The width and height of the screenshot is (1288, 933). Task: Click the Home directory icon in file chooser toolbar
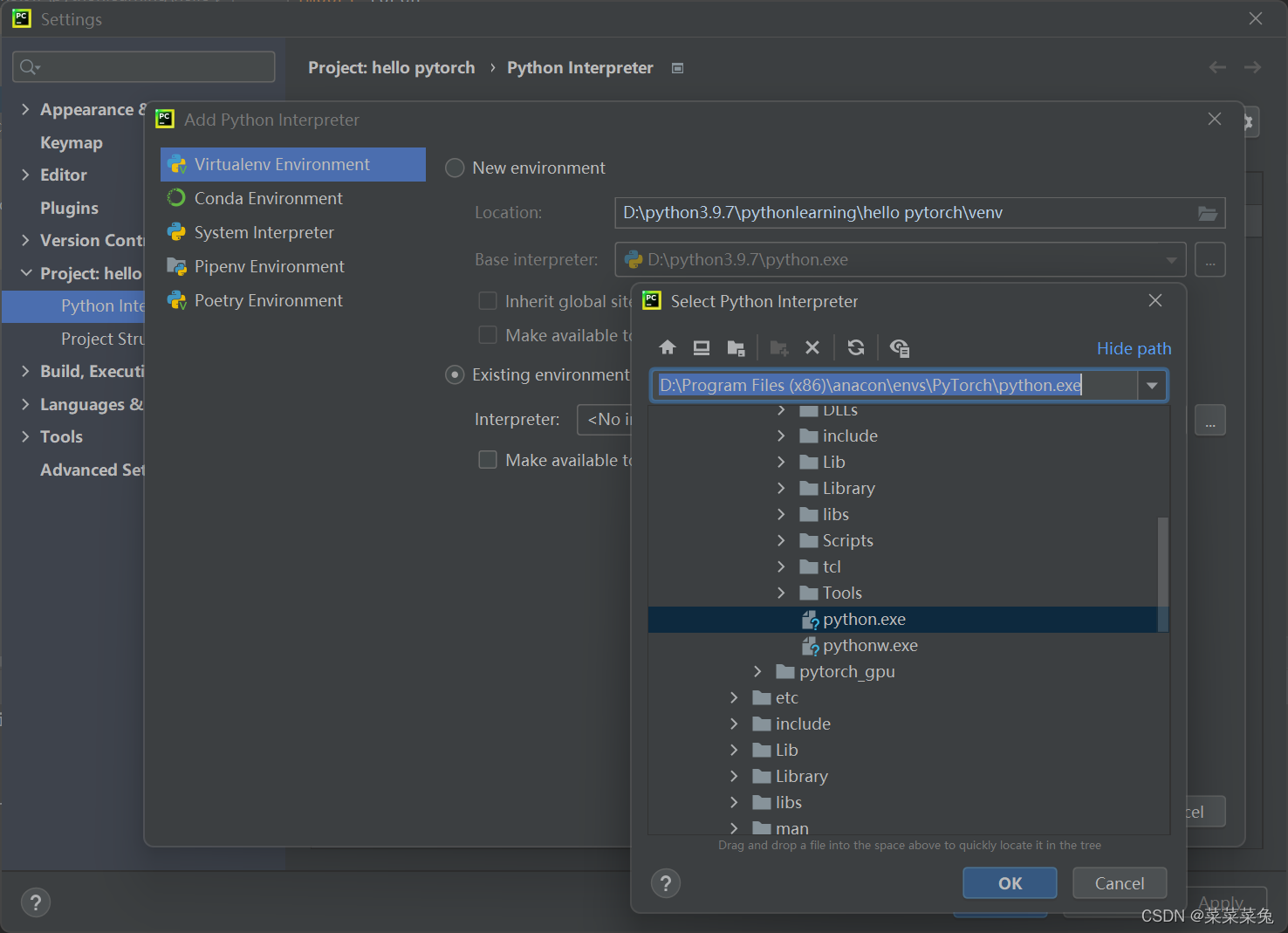[668, 347]
